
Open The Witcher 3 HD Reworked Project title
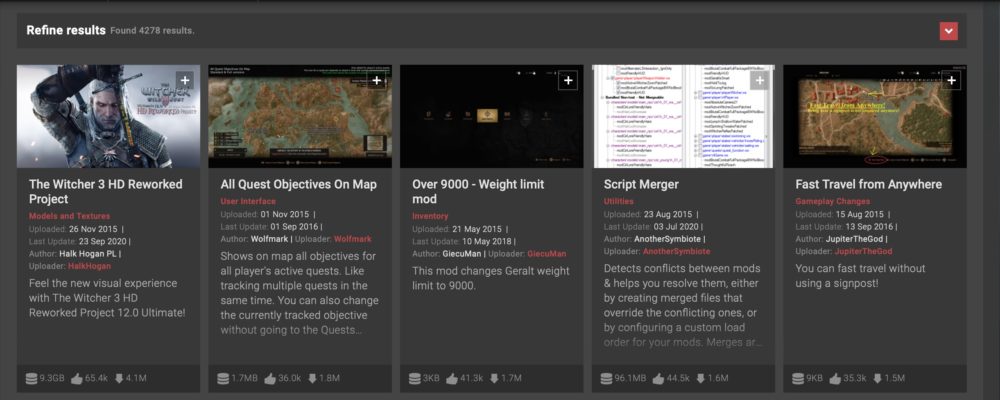pyautogui.click(x=106, y=192)
